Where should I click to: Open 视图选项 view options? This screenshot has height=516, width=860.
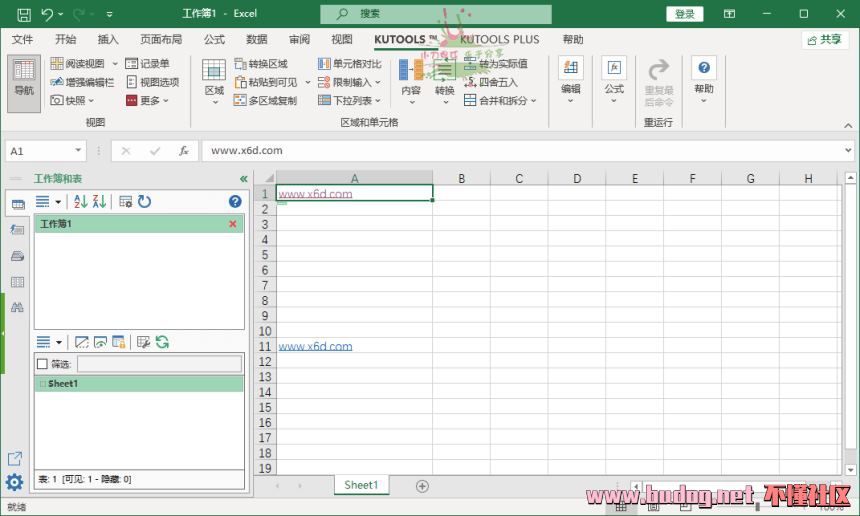tap(152, 82)
